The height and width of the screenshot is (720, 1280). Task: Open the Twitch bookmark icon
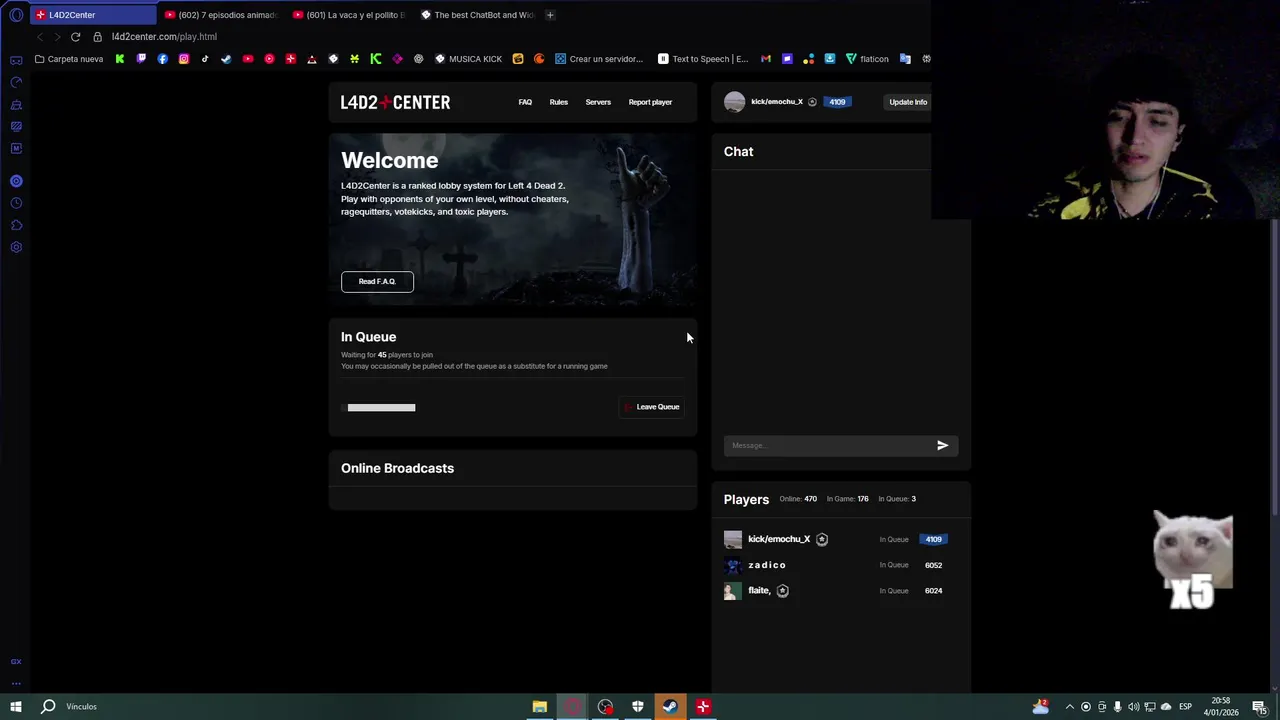coord(141,59)
